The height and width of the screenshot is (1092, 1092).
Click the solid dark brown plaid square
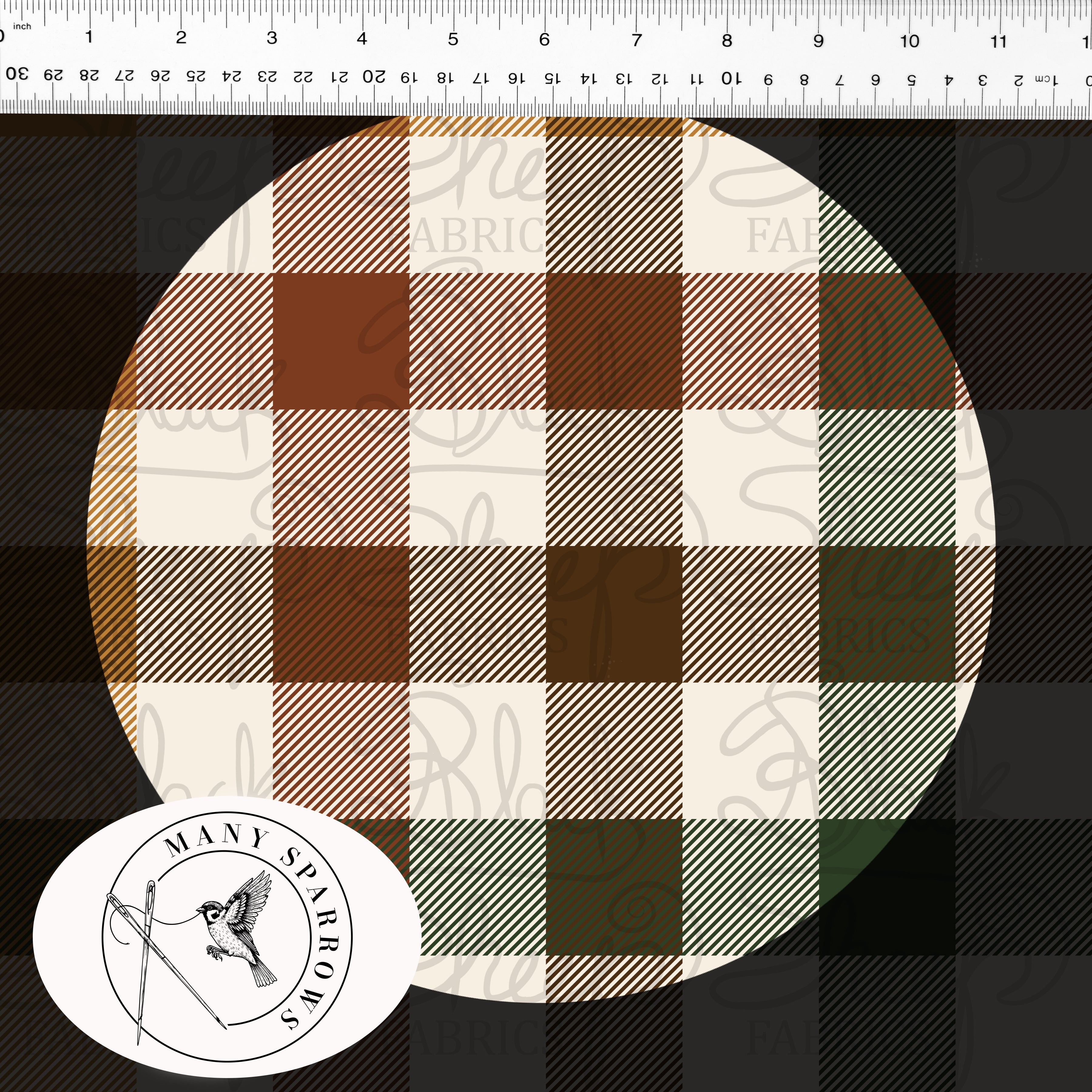pos(614,614)
